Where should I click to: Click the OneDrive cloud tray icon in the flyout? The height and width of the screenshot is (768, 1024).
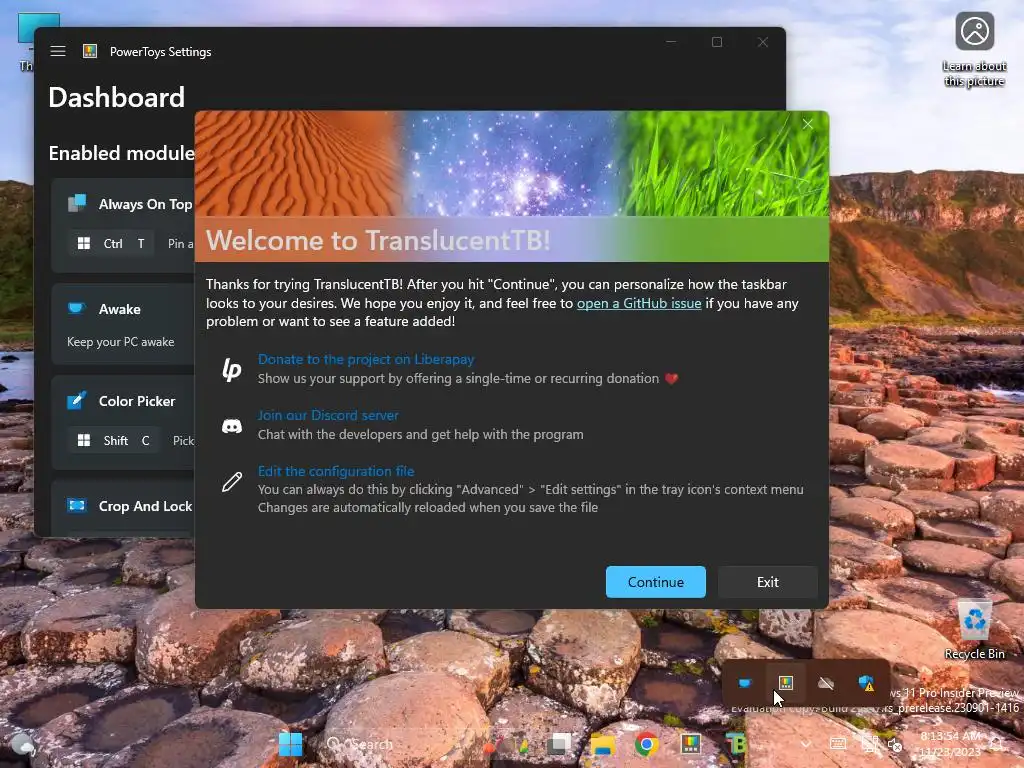coord(826,683)
